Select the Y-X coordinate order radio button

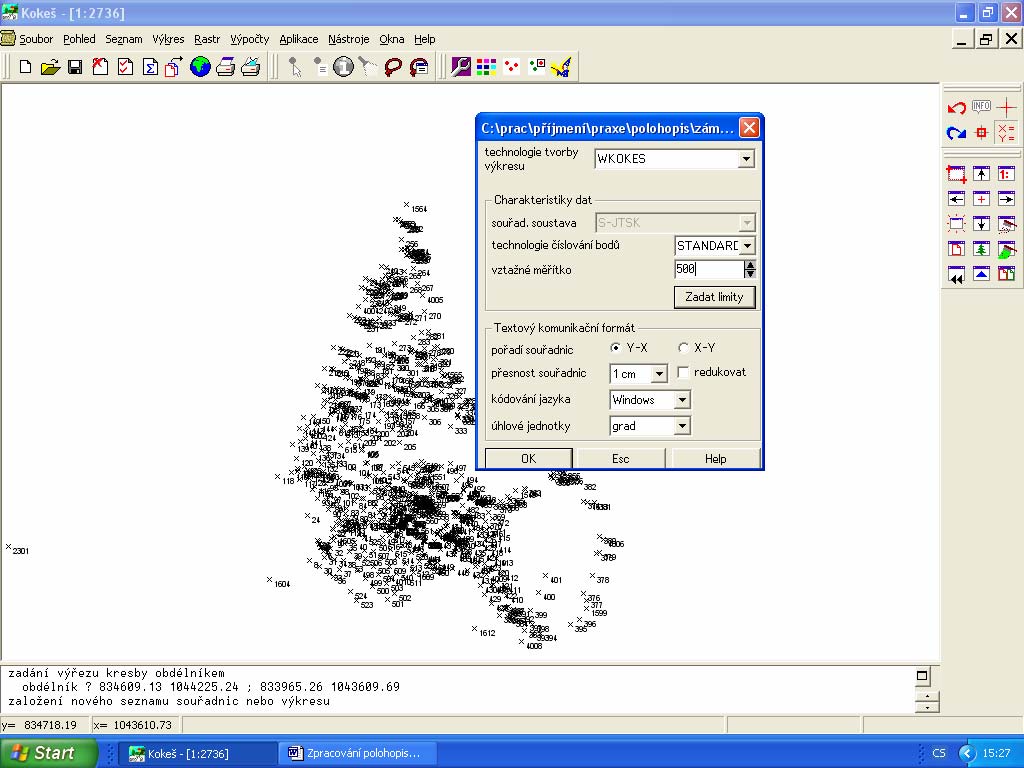615,347
